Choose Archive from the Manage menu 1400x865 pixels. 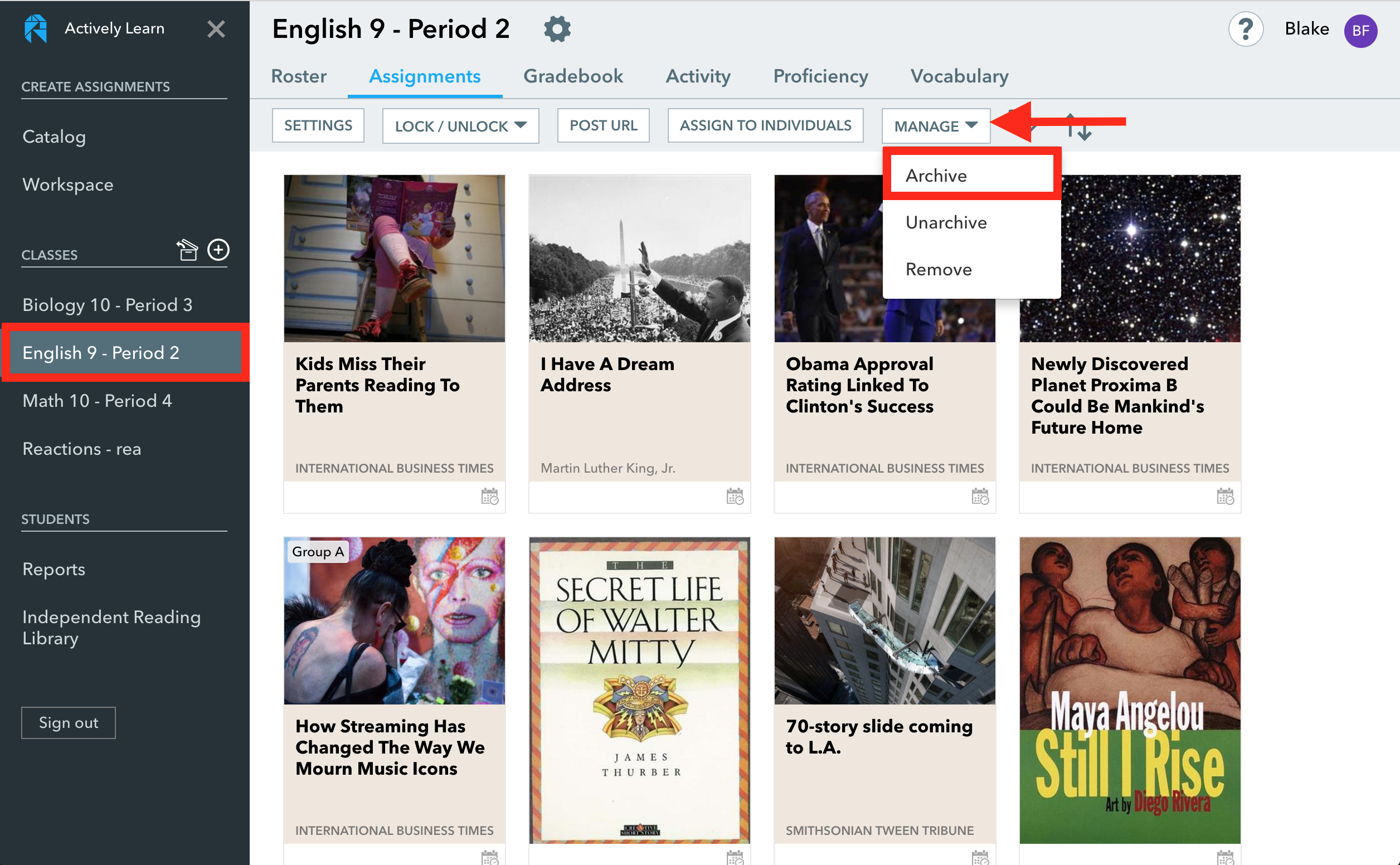click(x=971, y=176)
